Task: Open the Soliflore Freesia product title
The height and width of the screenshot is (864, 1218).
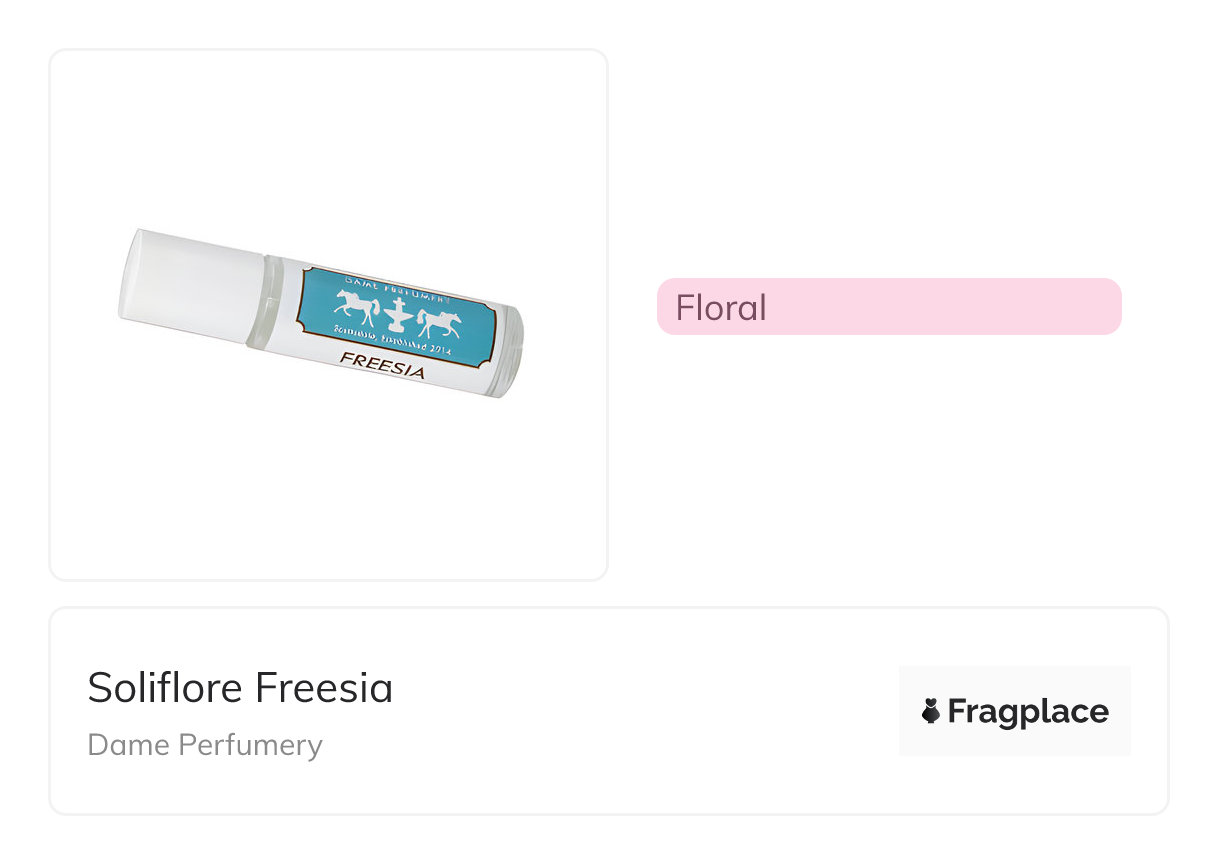Action: pyautogui.click(x=240, y=688)
